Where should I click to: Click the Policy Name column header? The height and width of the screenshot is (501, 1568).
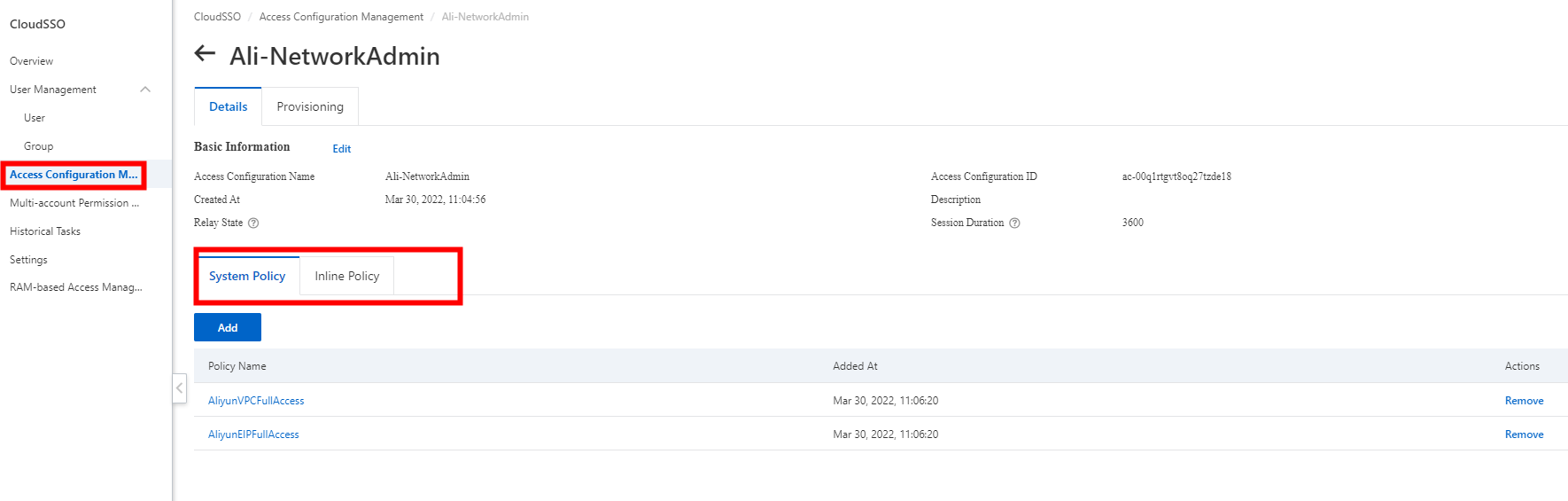(237, 366)
